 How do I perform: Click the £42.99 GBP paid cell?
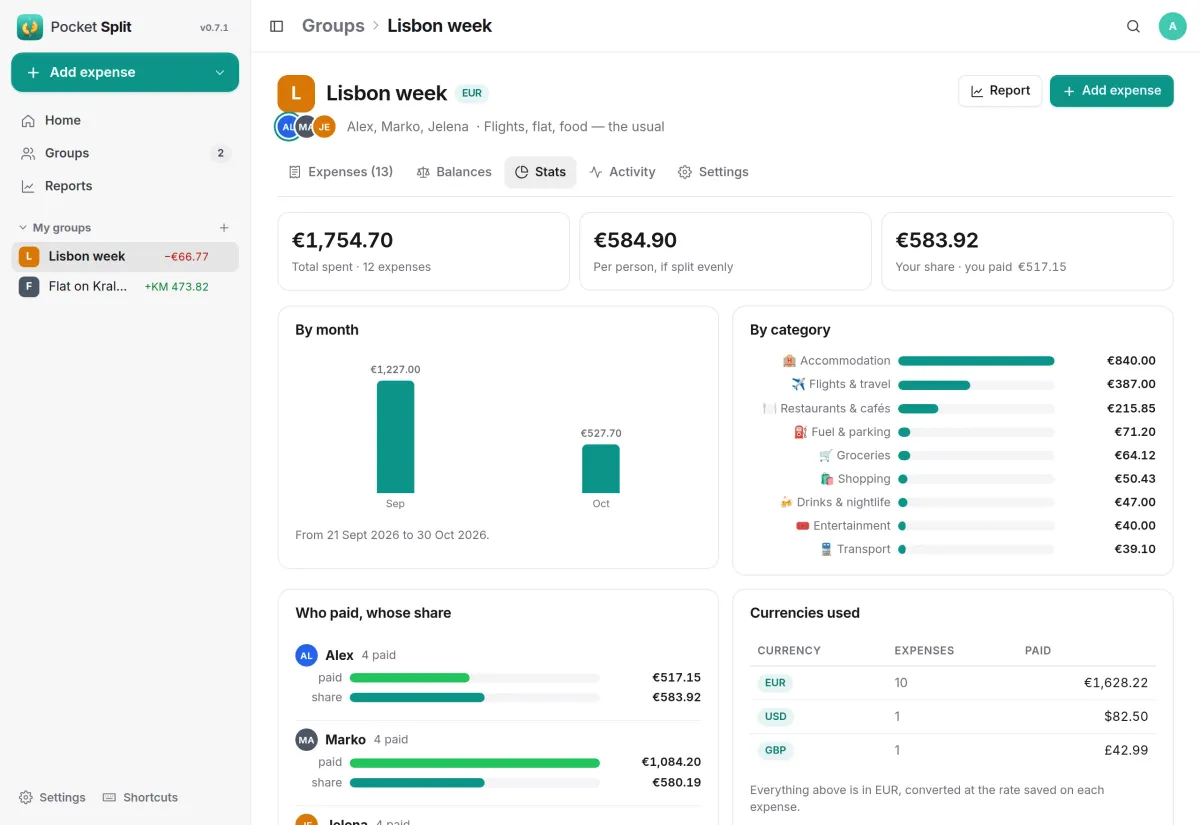tap(1126, 750)
